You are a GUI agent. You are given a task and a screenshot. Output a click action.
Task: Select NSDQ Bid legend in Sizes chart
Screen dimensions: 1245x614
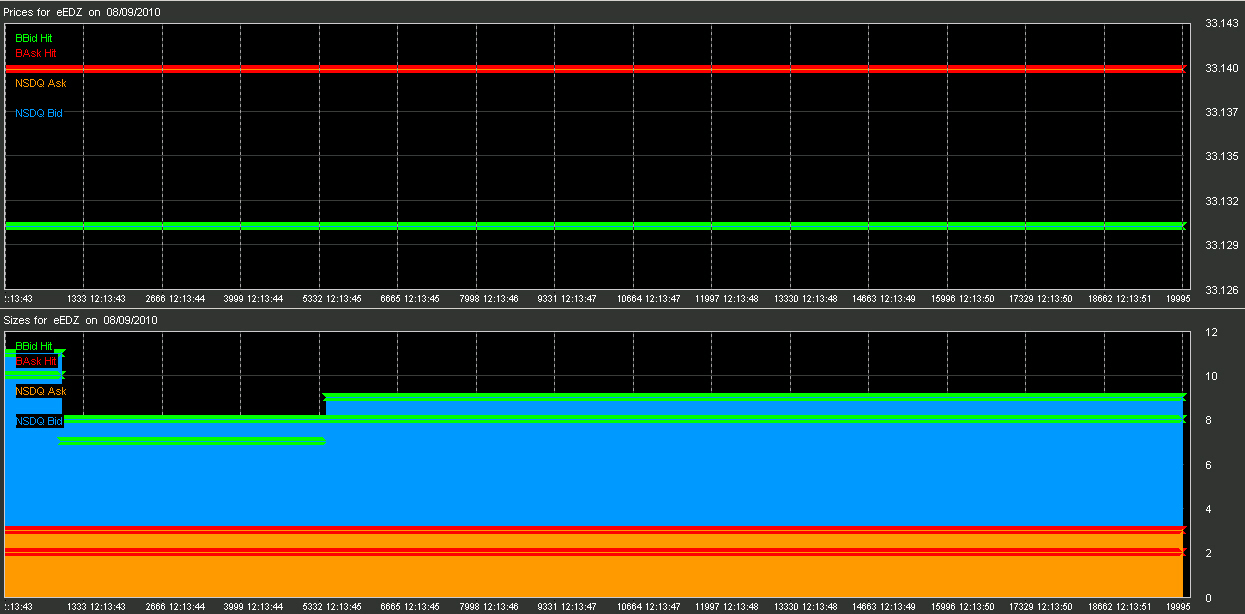tap(39, 421)
